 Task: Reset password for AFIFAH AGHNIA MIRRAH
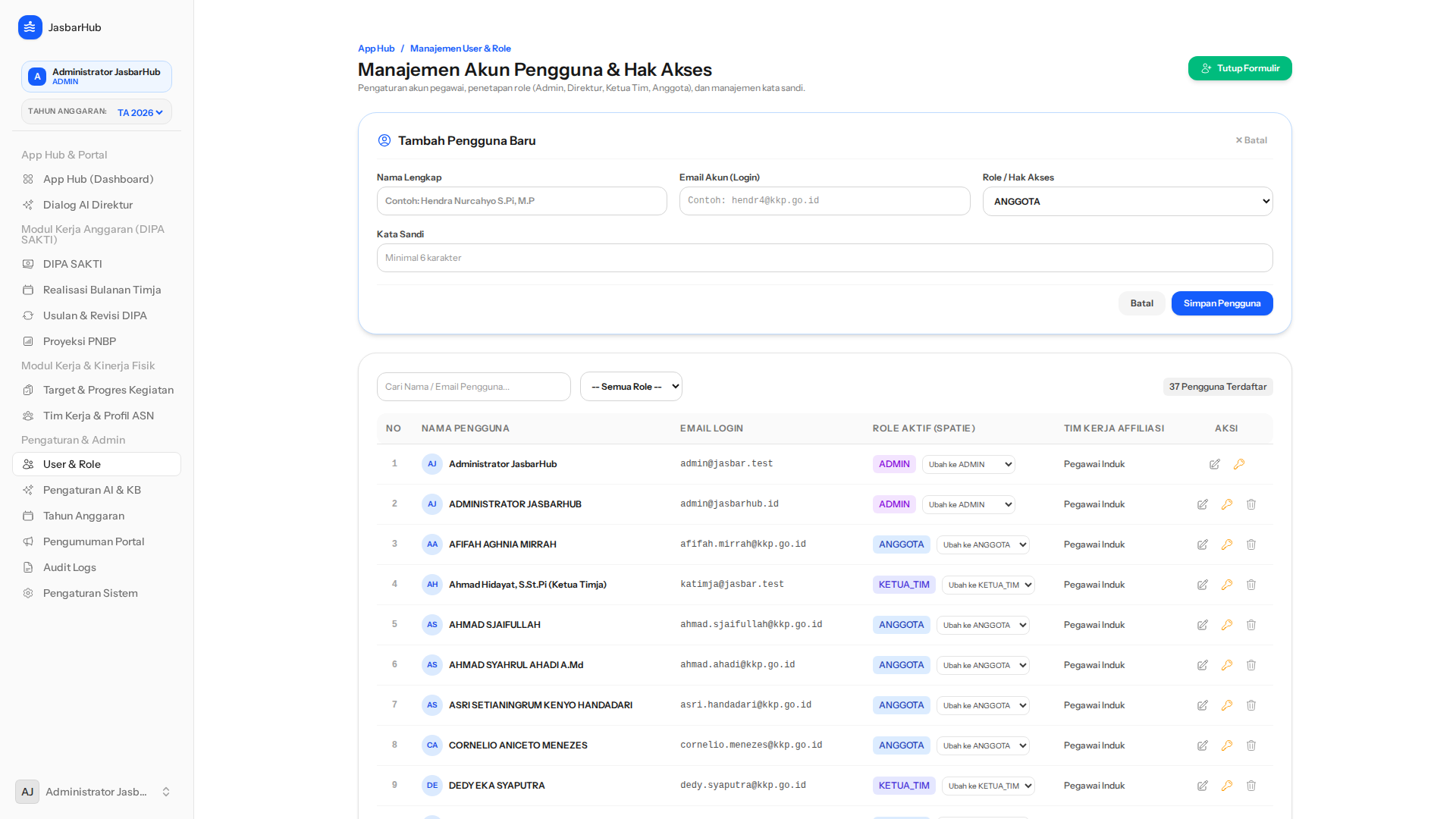(1227, 544)
